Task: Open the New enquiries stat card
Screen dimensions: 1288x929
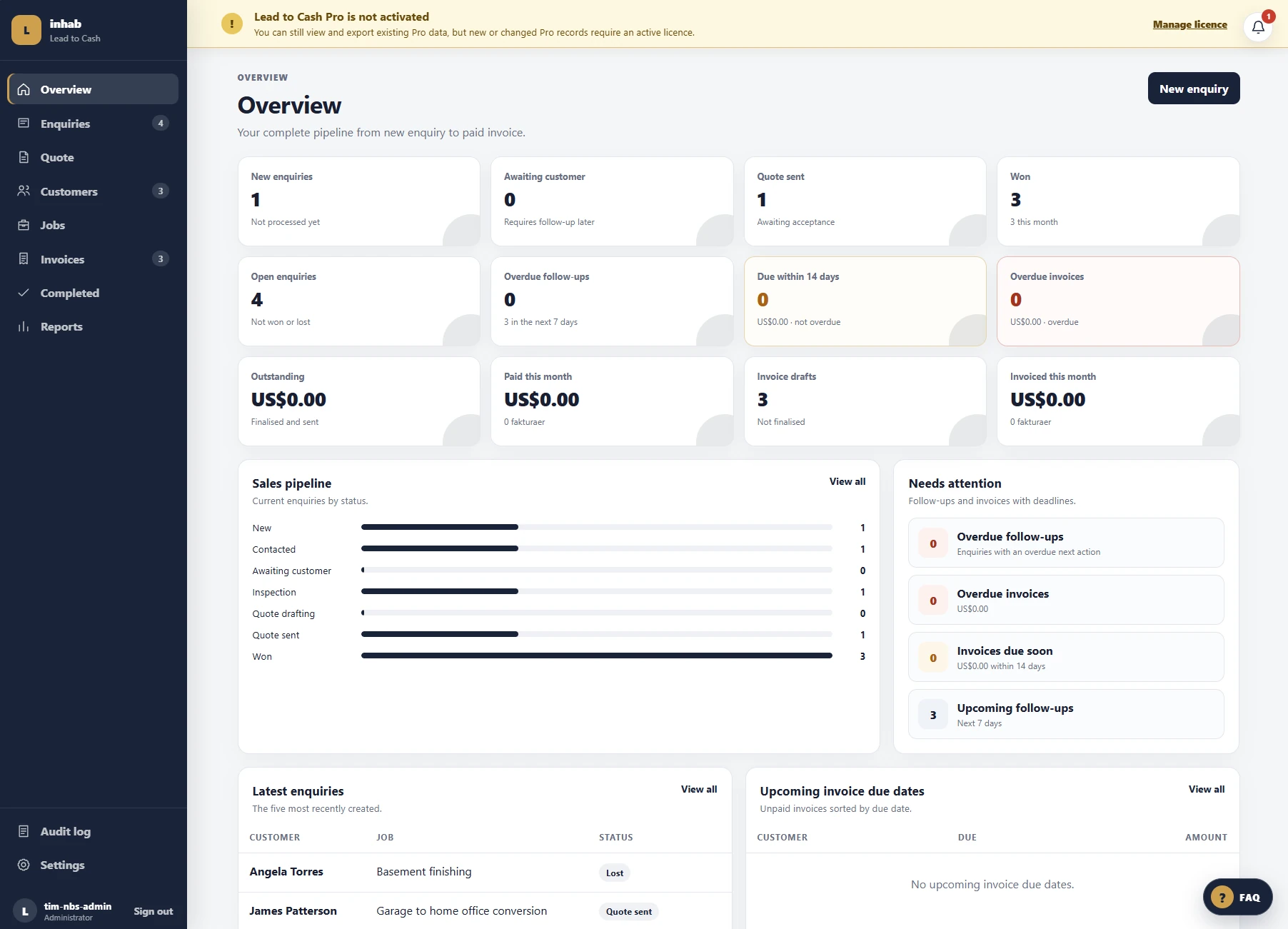Action: click(x=359, y=201)
